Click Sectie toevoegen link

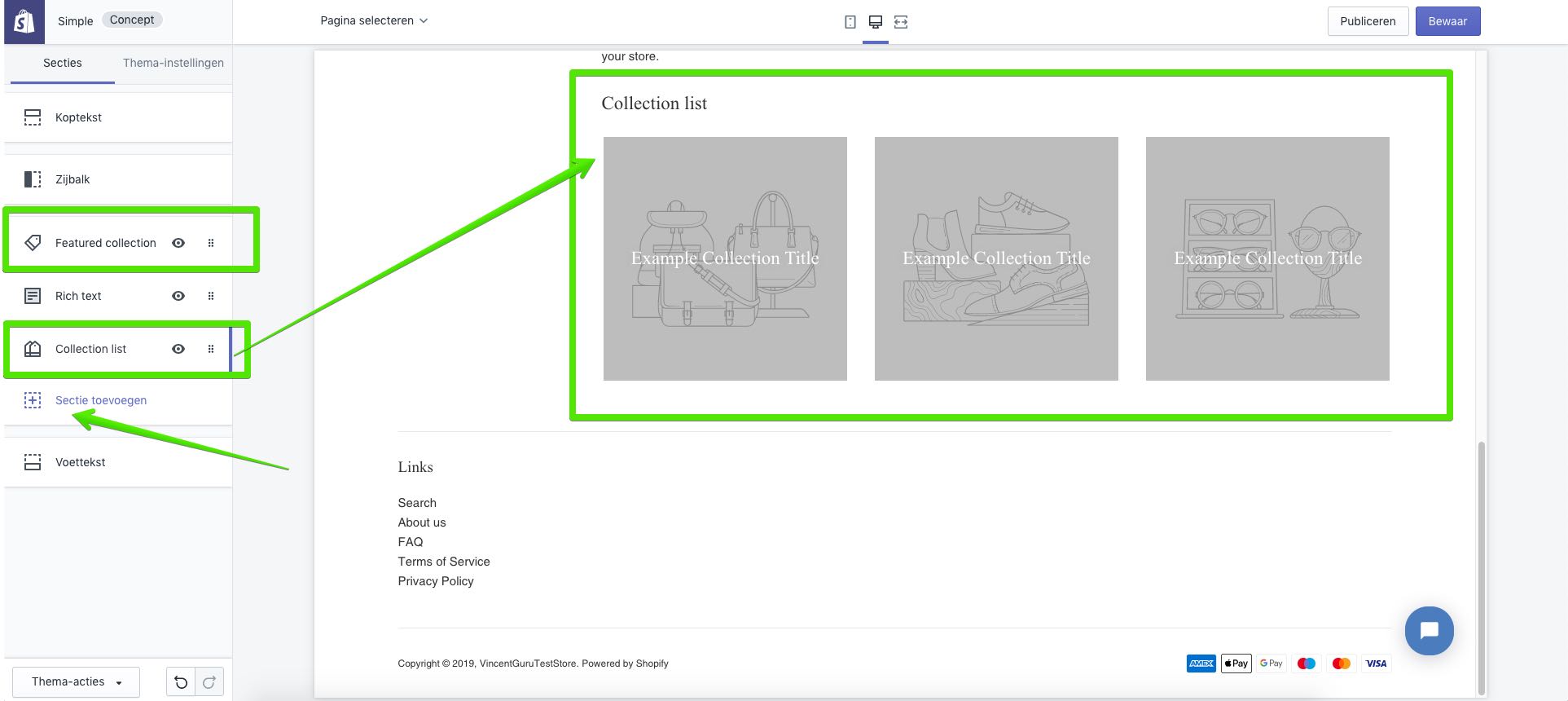coord(101,400)
